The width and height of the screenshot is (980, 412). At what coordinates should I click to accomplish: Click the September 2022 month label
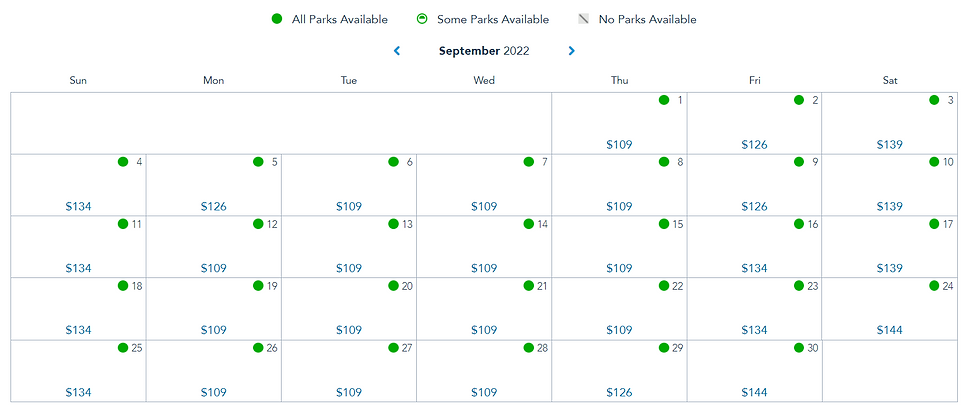484,51
